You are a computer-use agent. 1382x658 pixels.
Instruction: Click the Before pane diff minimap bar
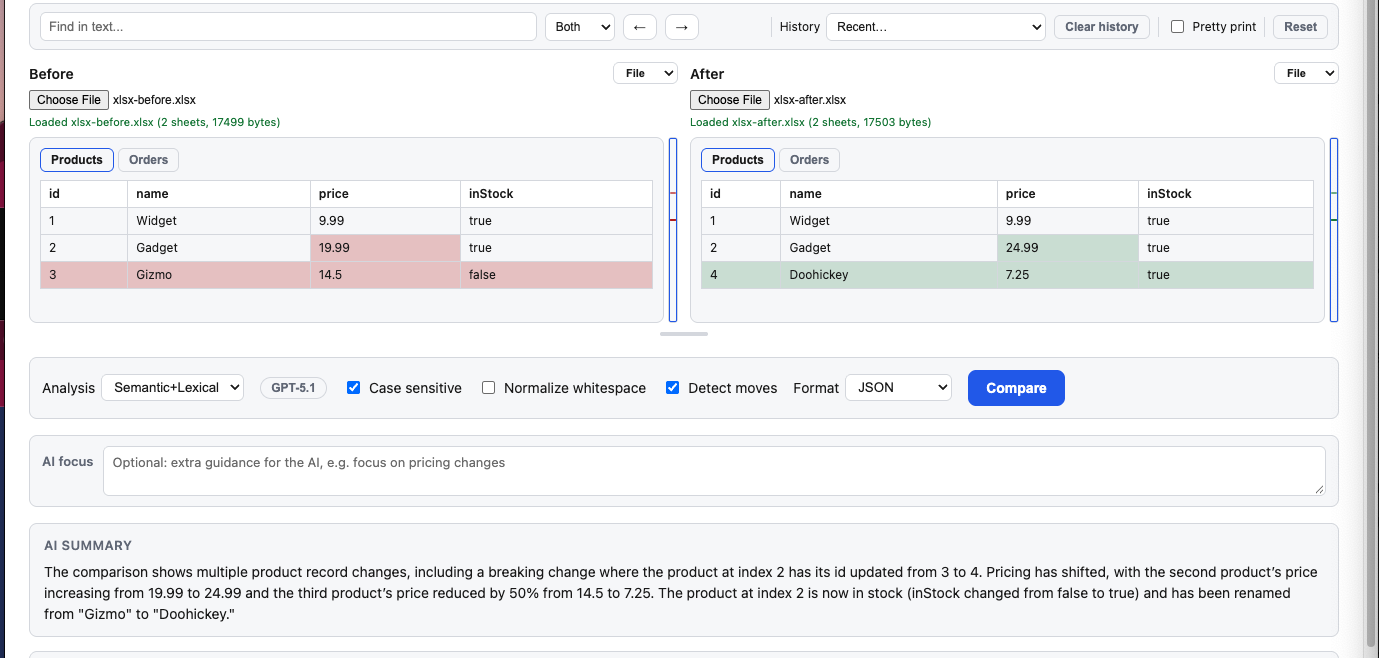(x=673, y=230)
